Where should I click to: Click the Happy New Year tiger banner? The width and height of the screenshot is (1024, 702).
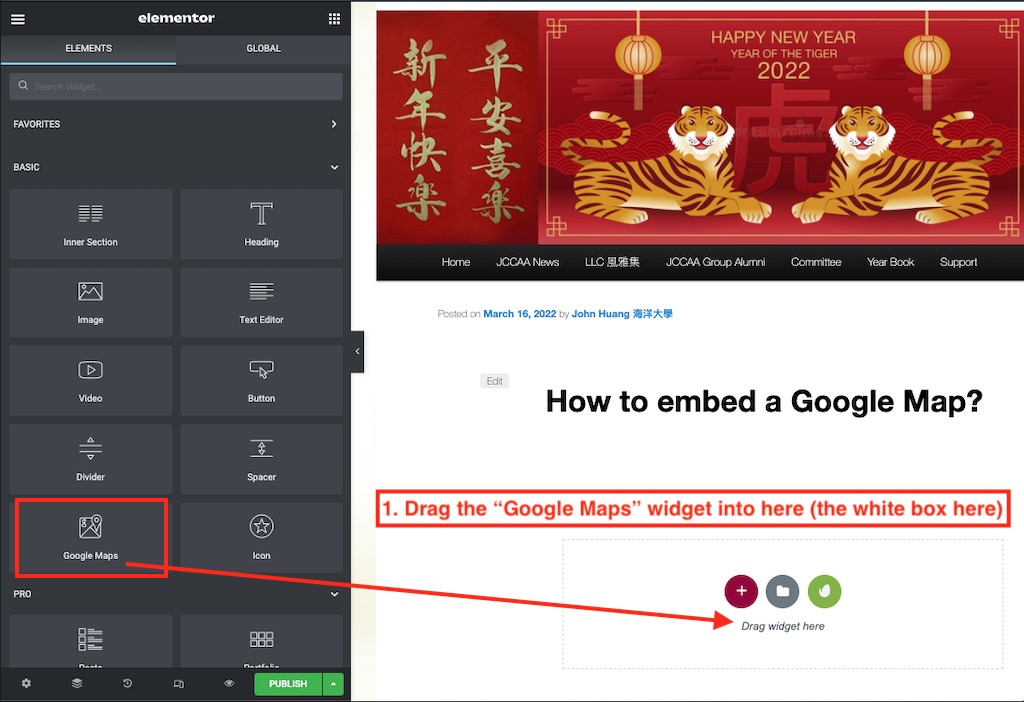click(x=699, y=127)
